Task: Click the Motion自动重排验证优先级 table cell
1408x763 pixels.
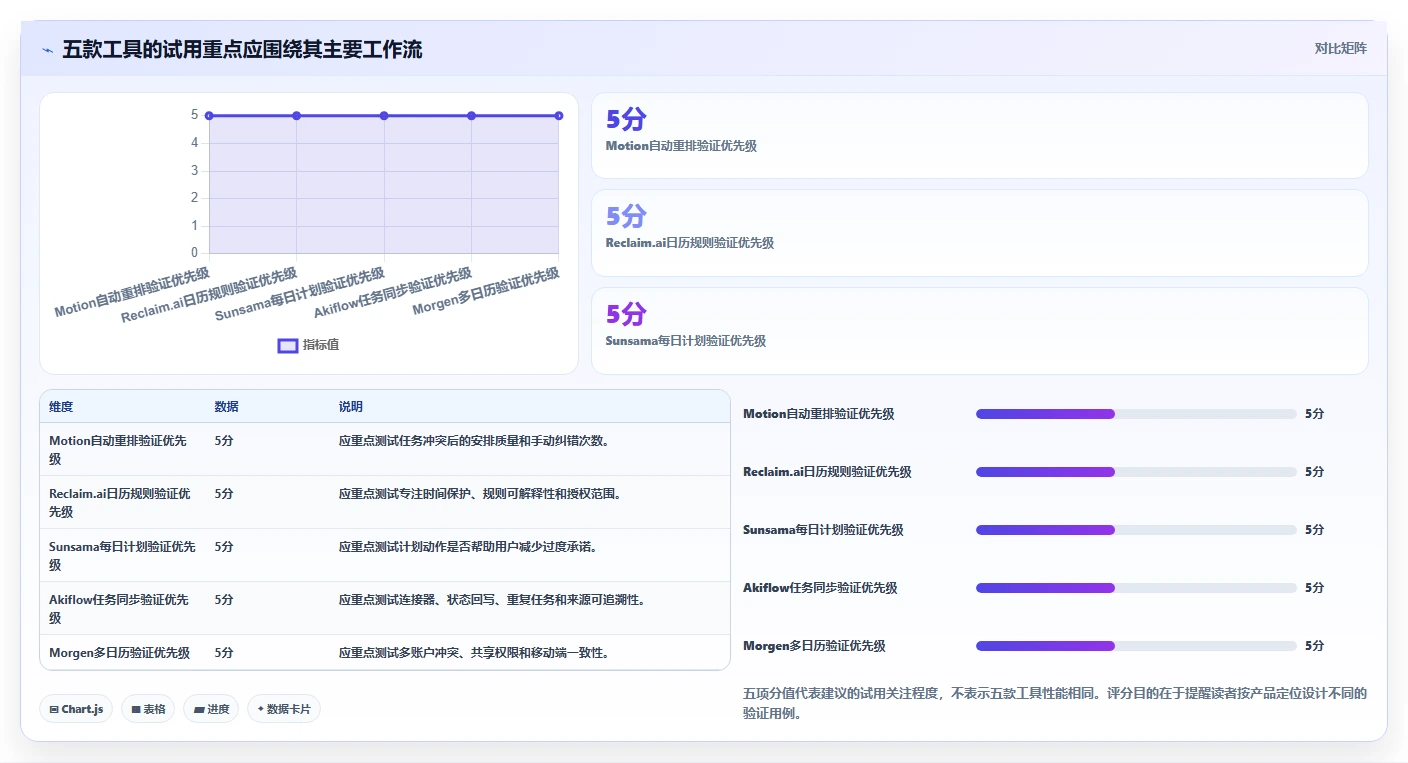Action: (x=122, y=449)
